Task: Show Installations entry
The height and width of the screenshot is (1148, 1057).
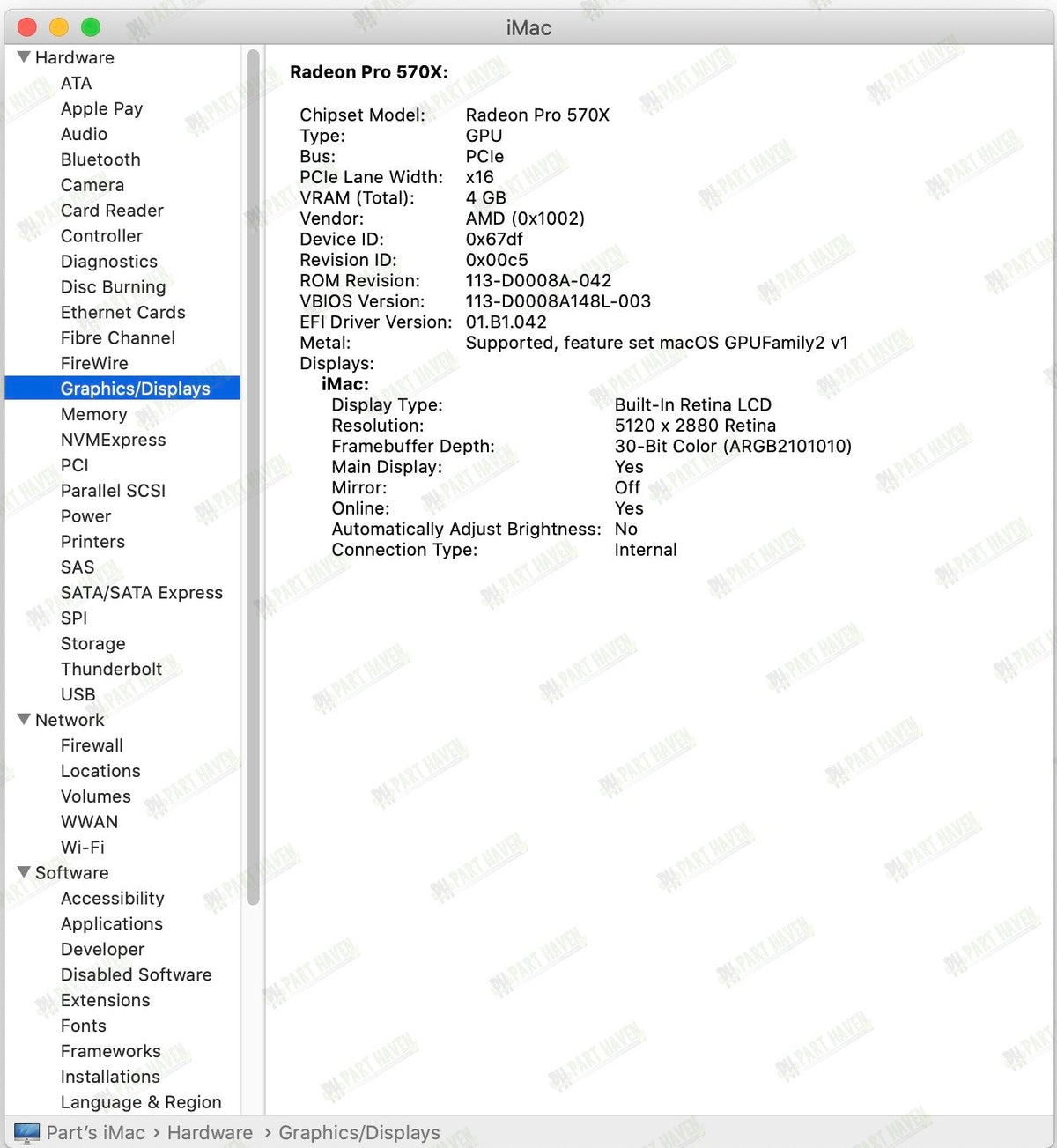Action: coord(110,1077)
